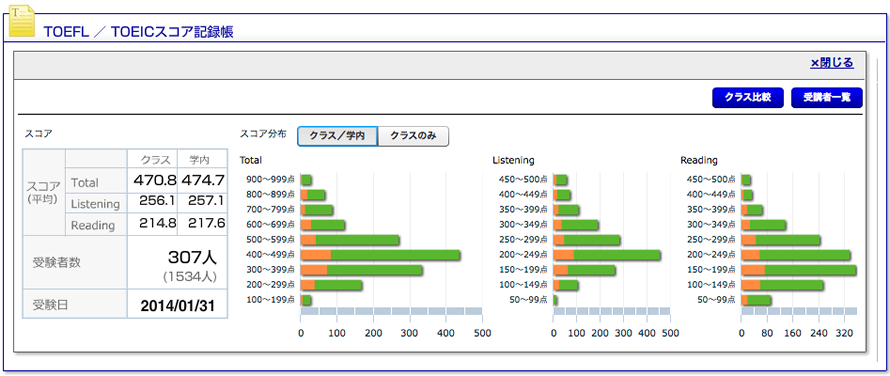Click the Total chart 600～699点 bar
Image resolution: width=890 pixels, height=376 pixels.
pyautogui.click(x=322, y=224)
